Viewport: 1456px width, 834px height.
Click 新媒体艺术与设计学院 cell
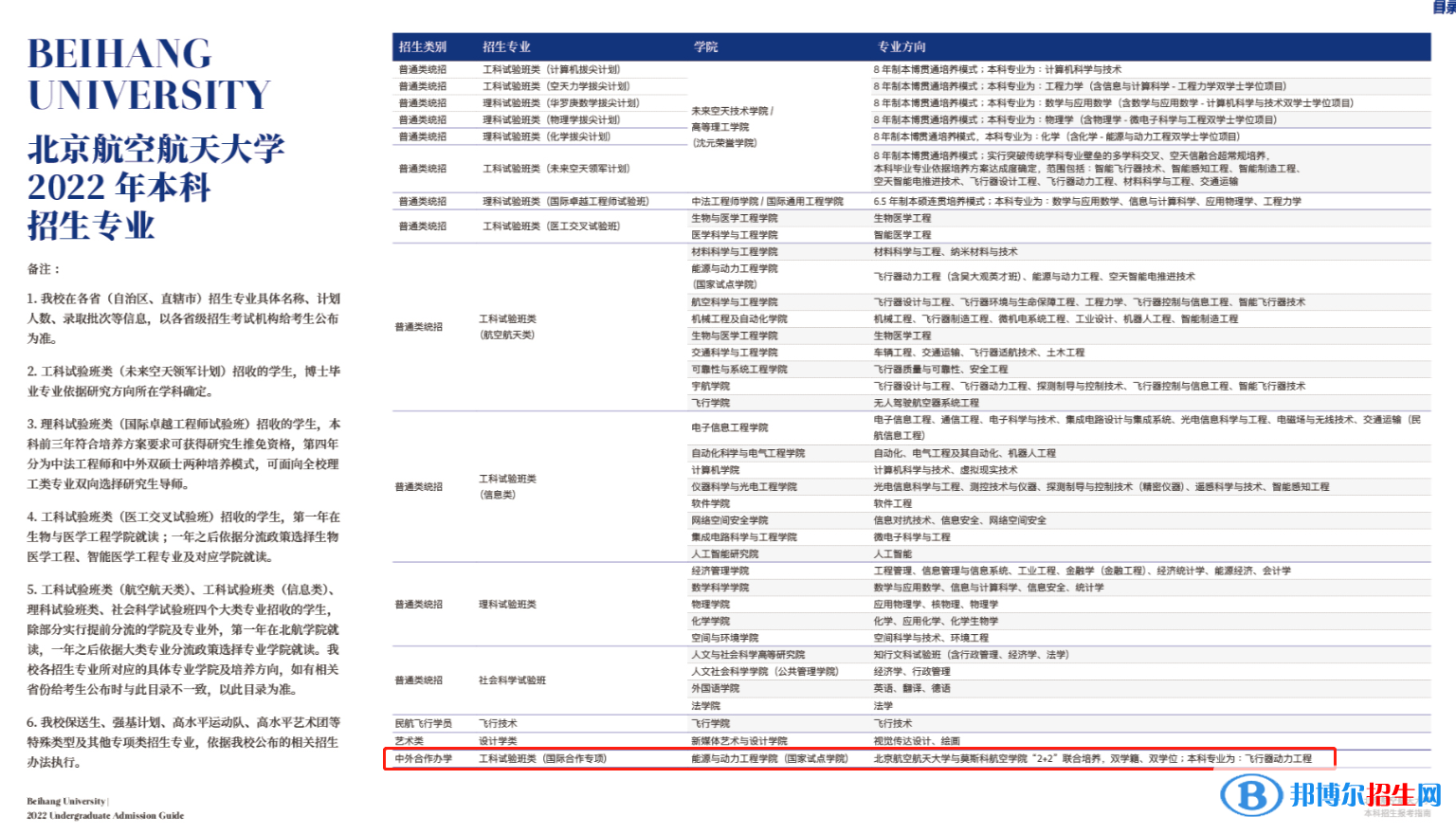pos(738,740)
